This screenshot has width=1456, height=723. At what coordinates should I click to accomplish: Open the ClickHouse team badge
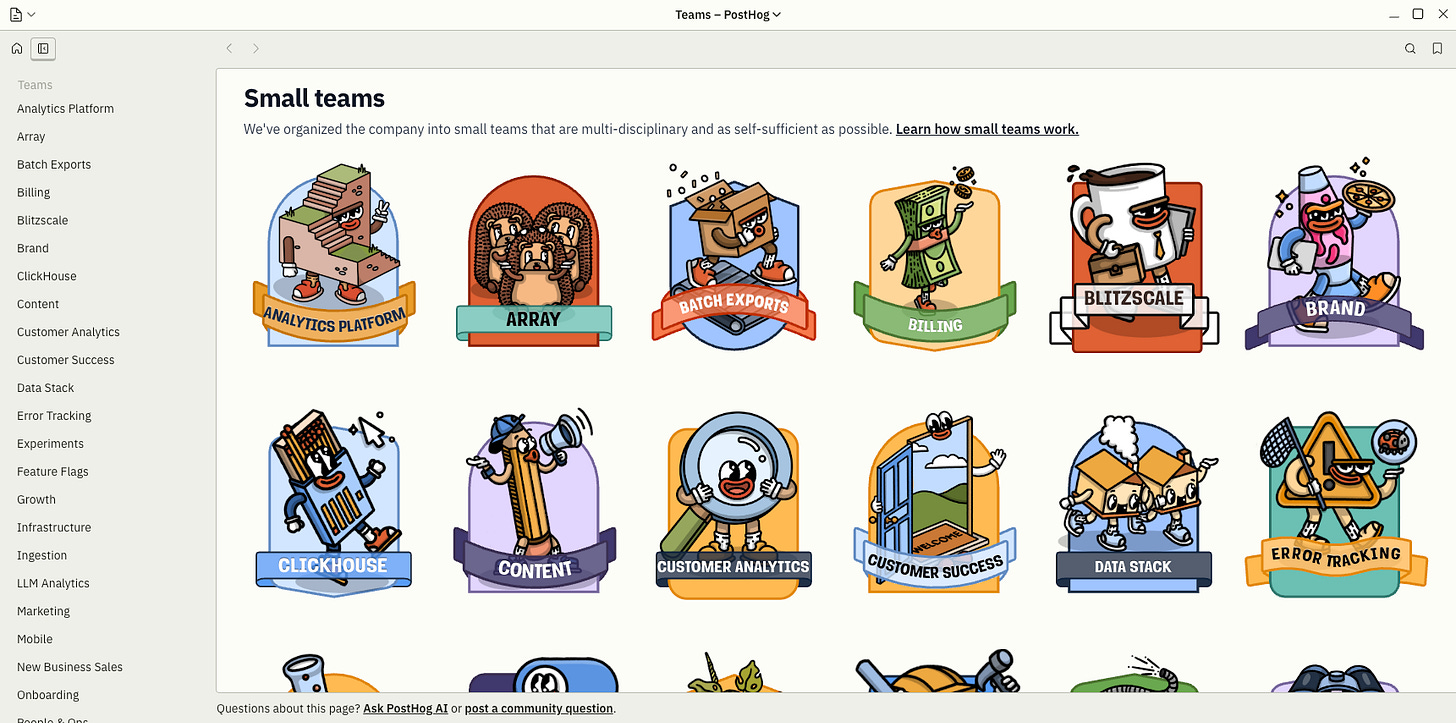click(x=334, y=502)
